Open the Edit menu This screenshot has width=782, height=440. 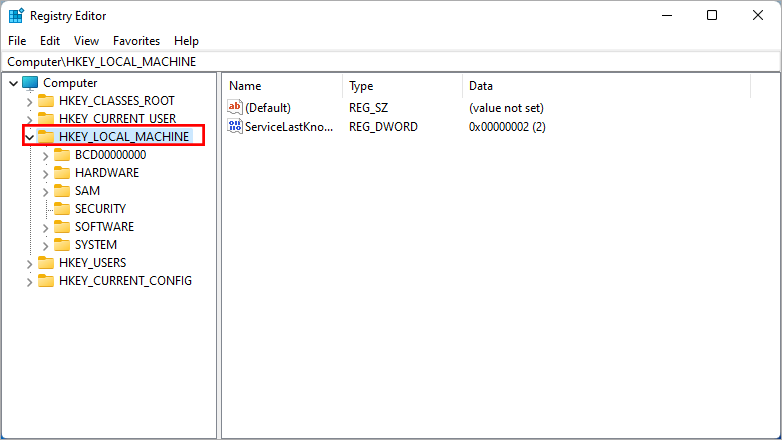50,41
